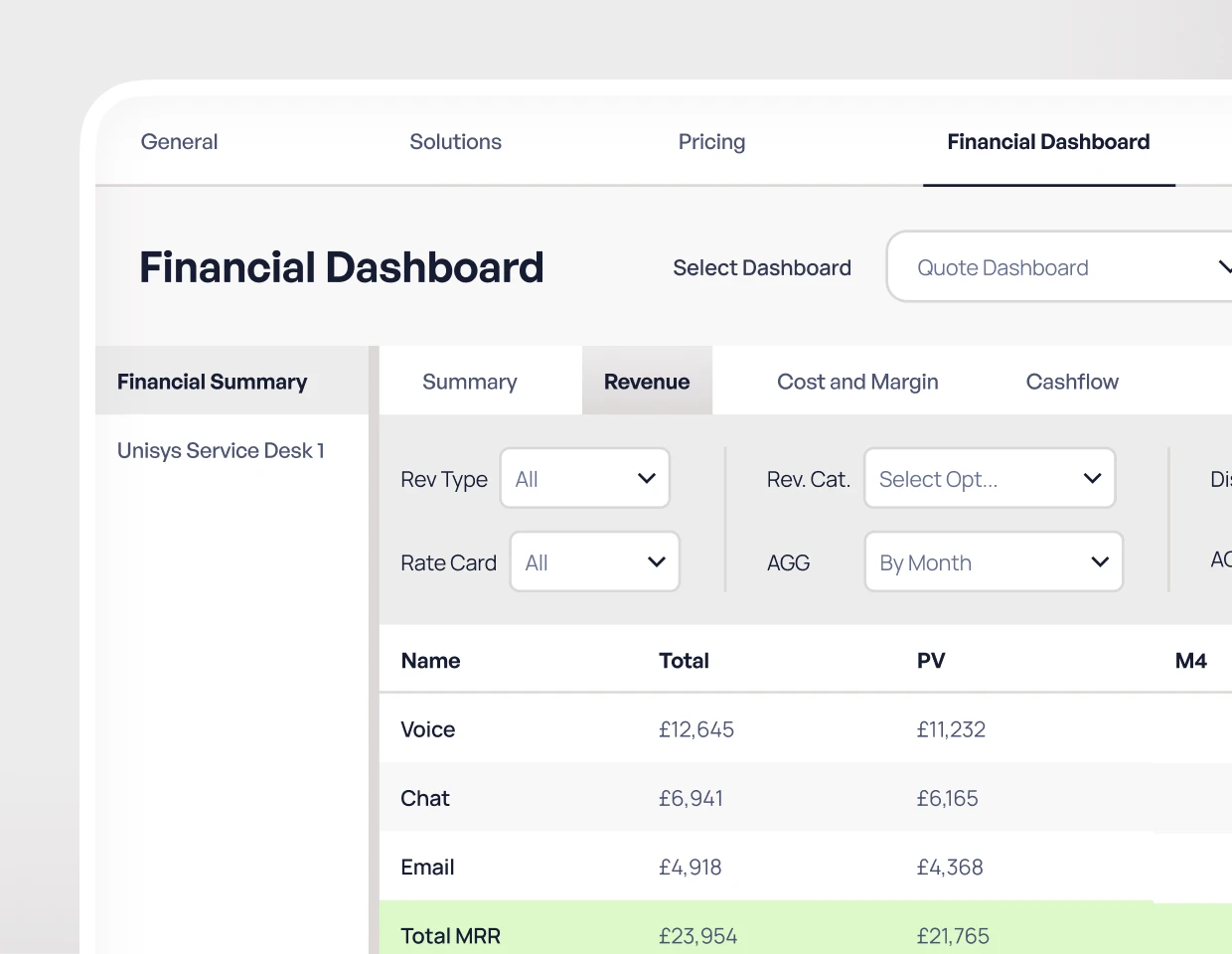
Task: Click the Name column header
Action: tap(430, 661)
